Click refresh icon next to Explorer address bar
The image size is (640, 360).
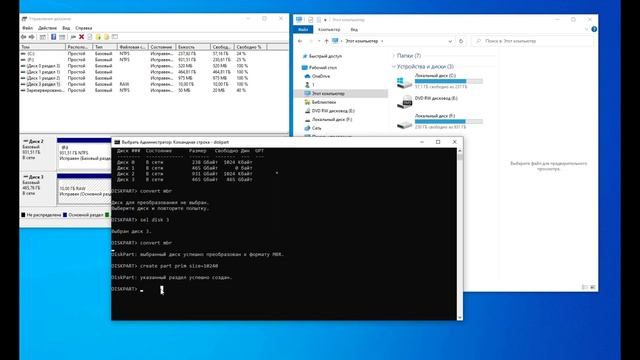461,41
